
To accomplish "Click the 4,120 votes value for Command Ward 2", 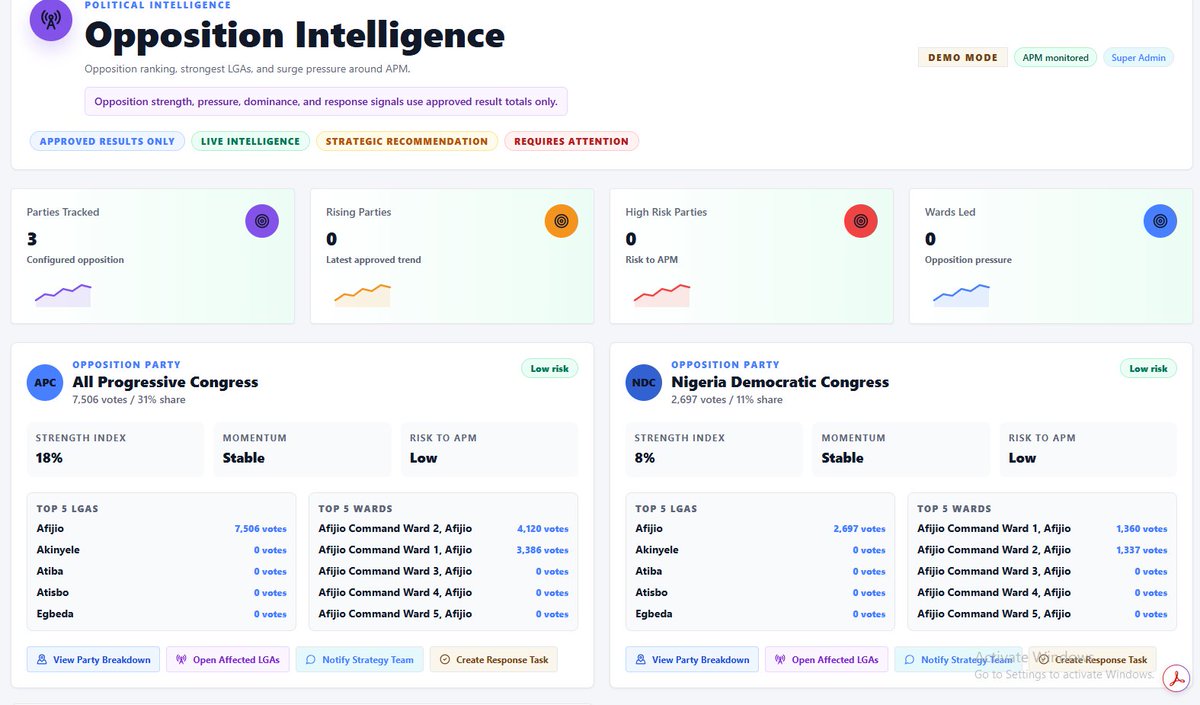I will point(543,529).
